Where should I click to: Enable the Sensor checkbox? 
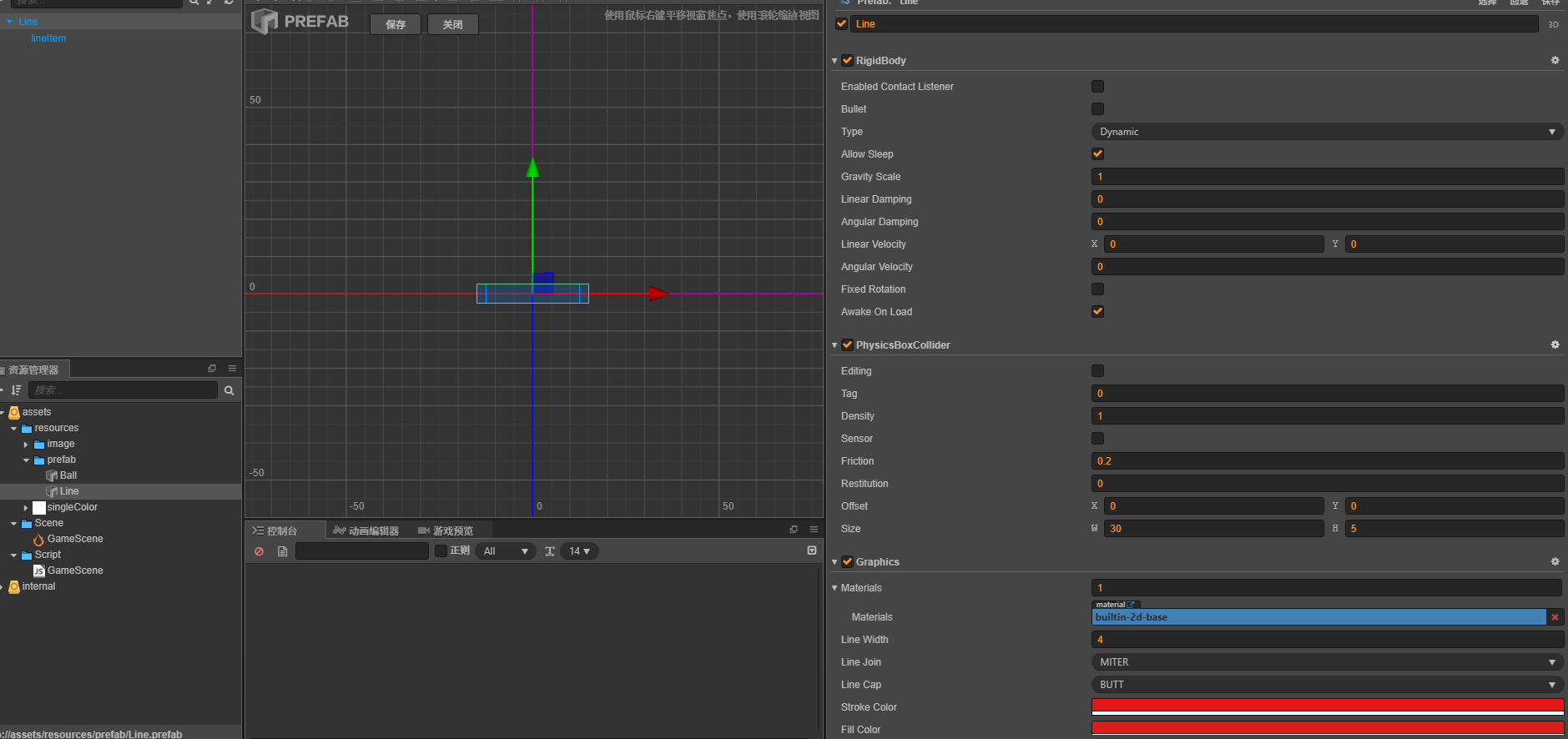(1097, 439)
